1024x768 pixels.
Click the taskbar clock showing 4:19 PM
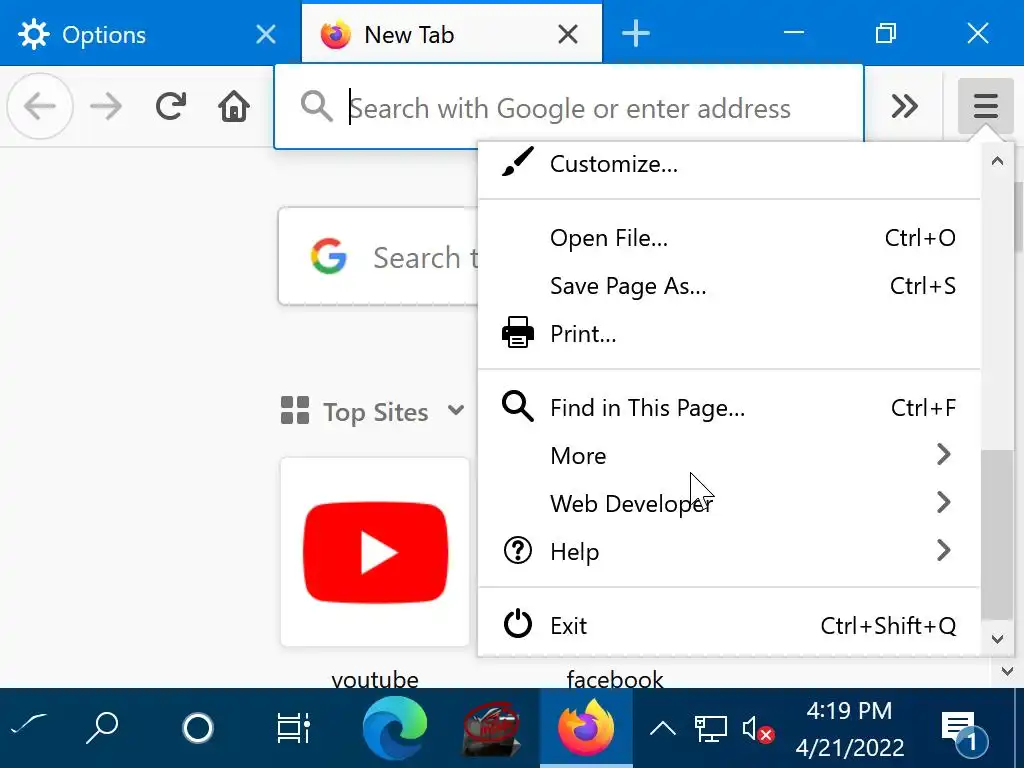point(849,728)
